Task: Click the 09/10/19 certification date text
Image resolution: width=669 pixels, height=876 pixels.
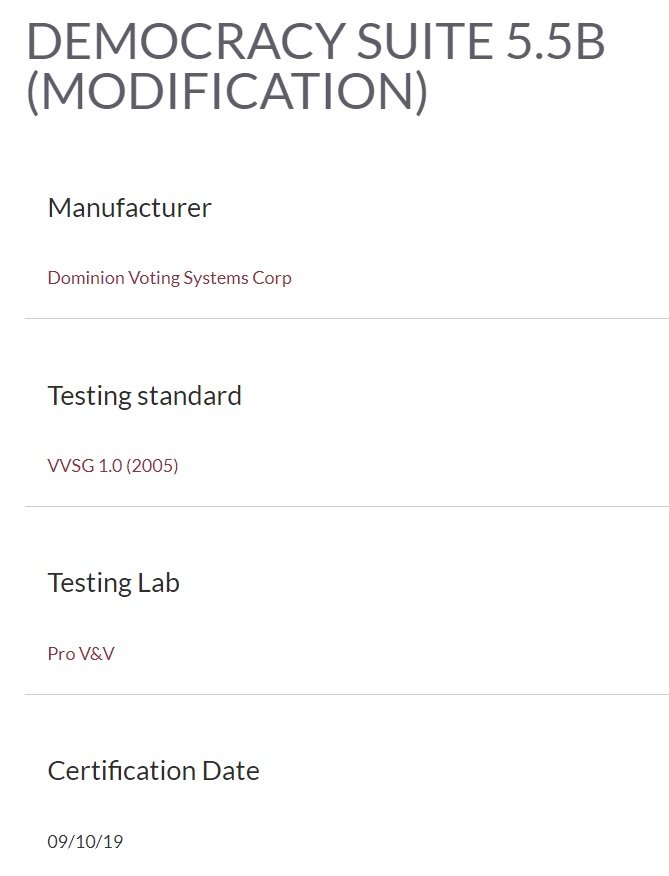Action: pos(85,842)
